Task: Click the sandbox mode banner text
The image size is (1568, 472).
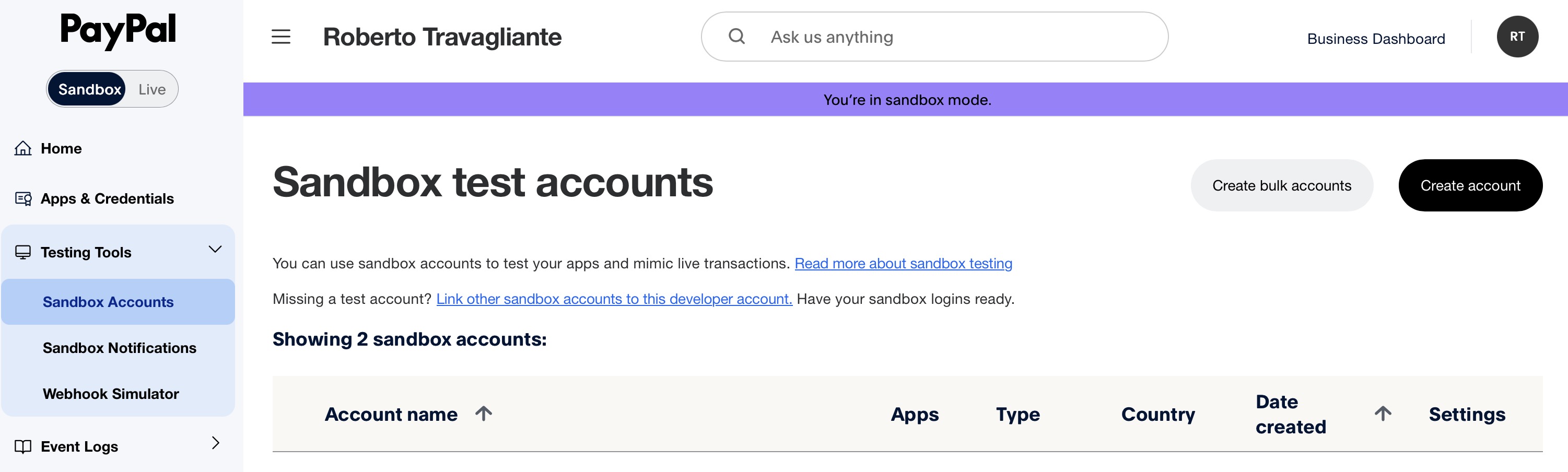Action: coord(907,100)
